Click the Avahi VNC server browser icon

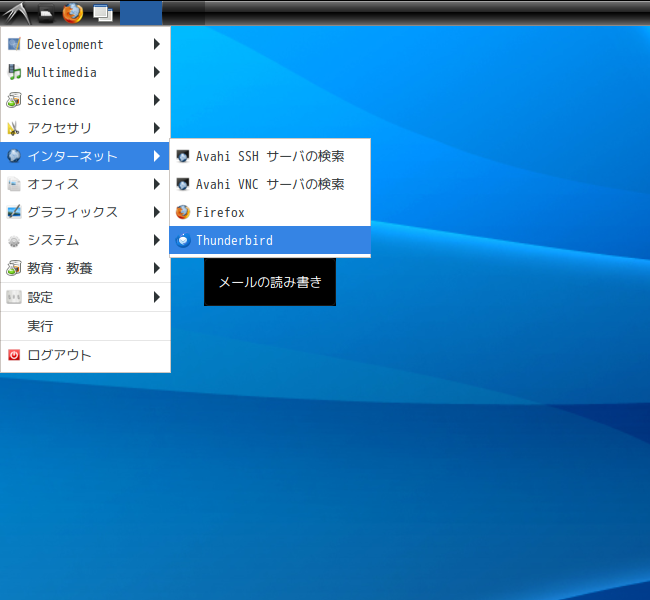click(x=183, y=184)
